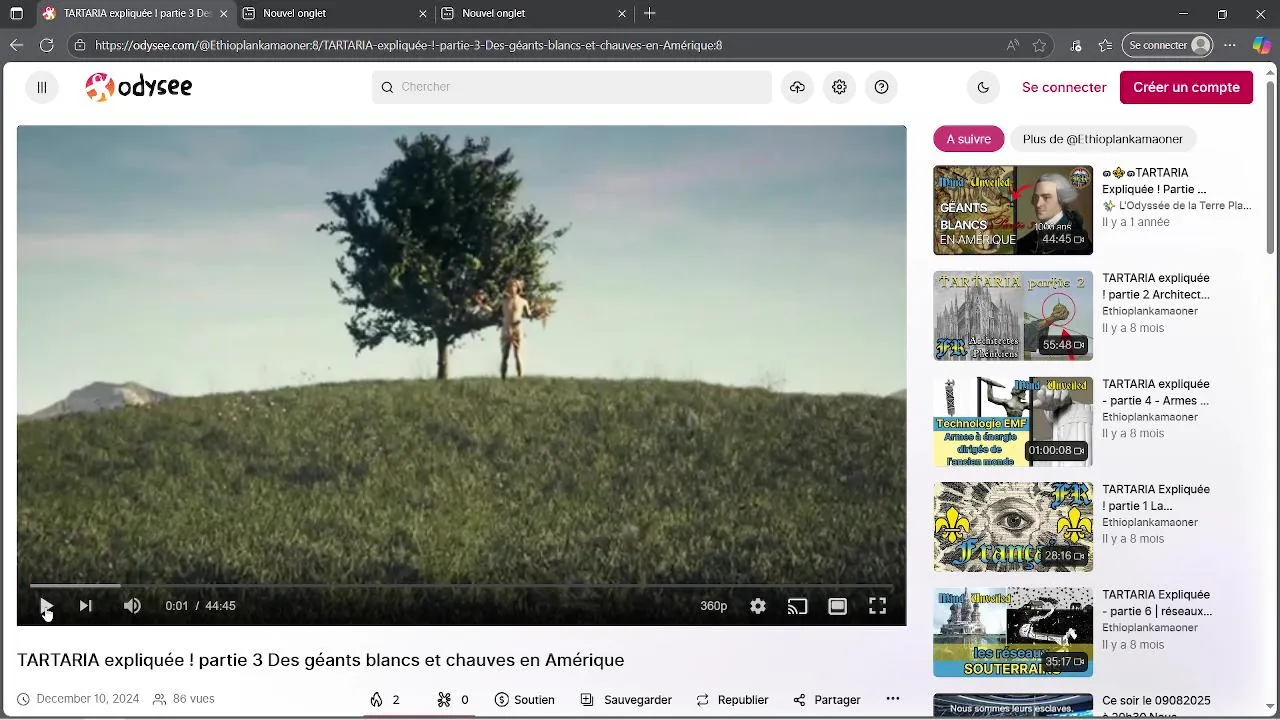
Task: Open video player settings gear
Action: point(758,606)
